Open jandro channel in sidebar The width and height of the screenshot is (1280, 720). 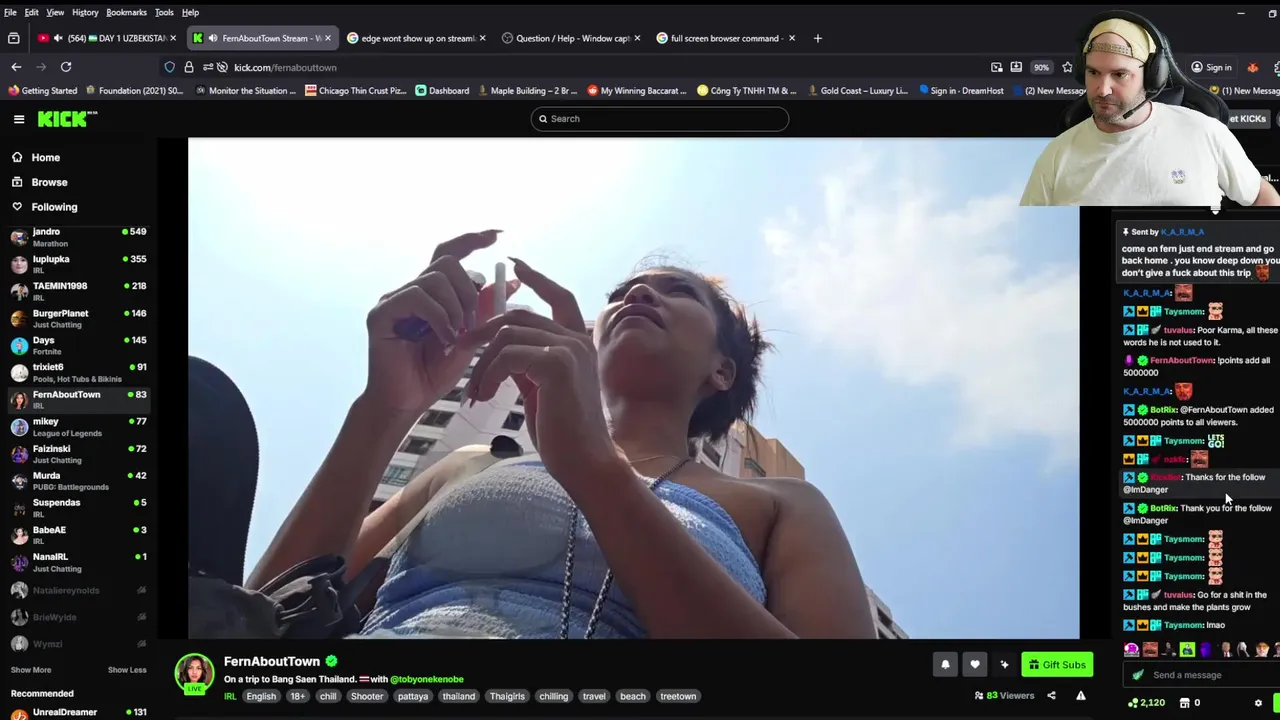[78, 237]
